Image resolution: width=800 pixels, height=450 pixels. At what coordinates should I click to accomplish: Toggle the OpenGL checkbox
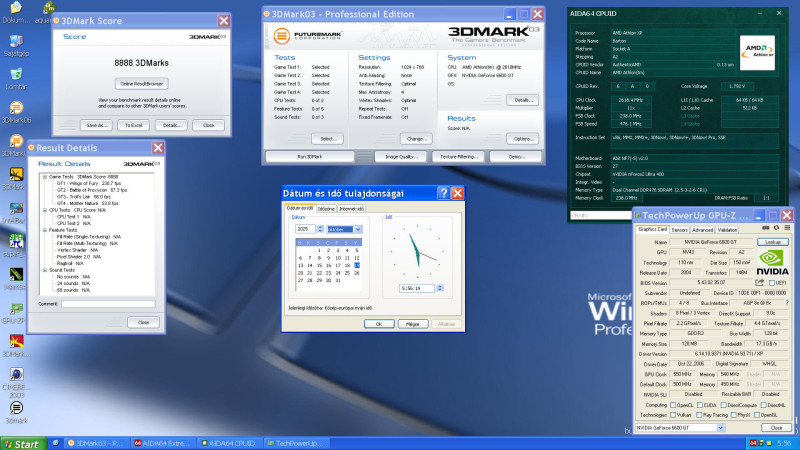click(758, 415)
